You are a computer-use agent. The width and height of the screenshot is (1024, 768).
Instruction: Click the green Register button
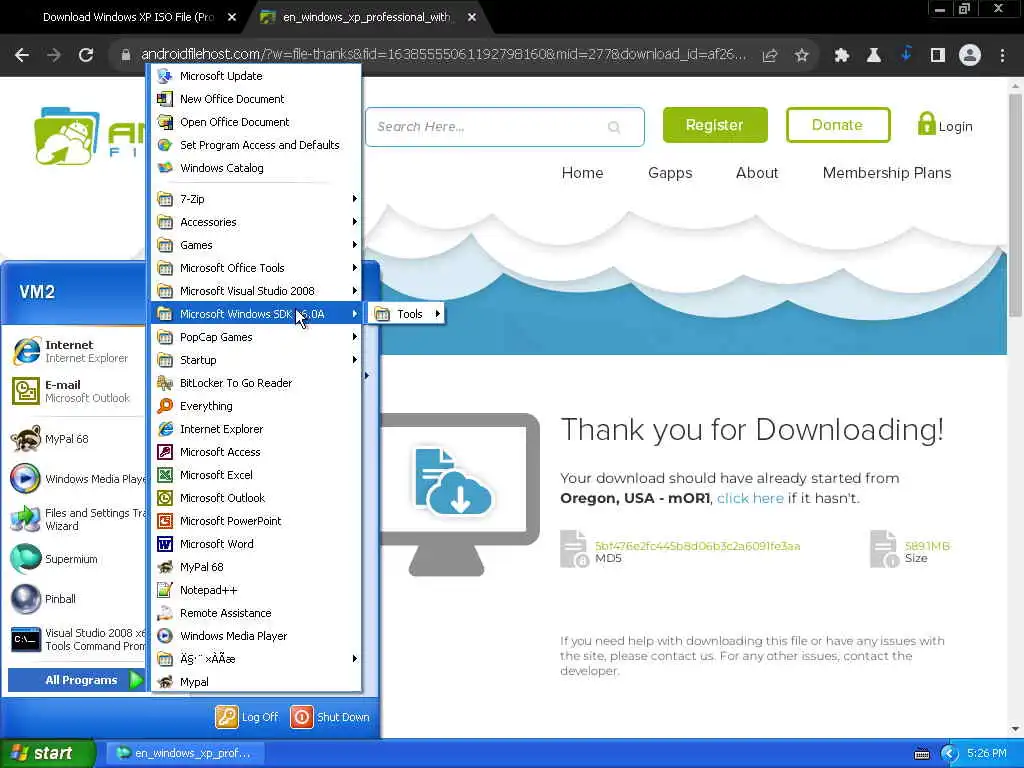[715, 125]
